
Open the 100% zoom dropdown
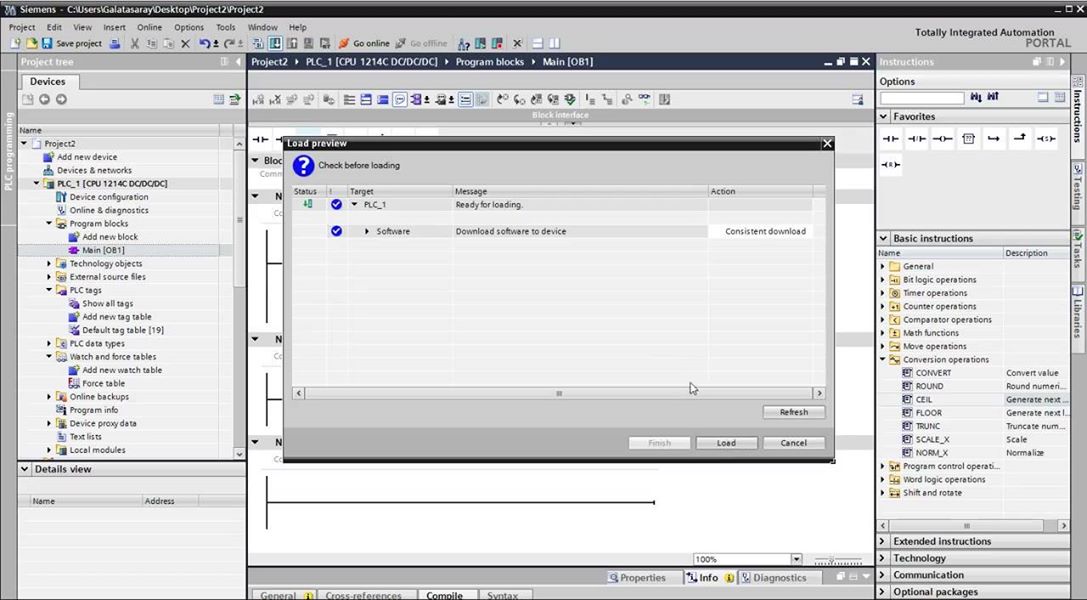click(x=797, y=559)
